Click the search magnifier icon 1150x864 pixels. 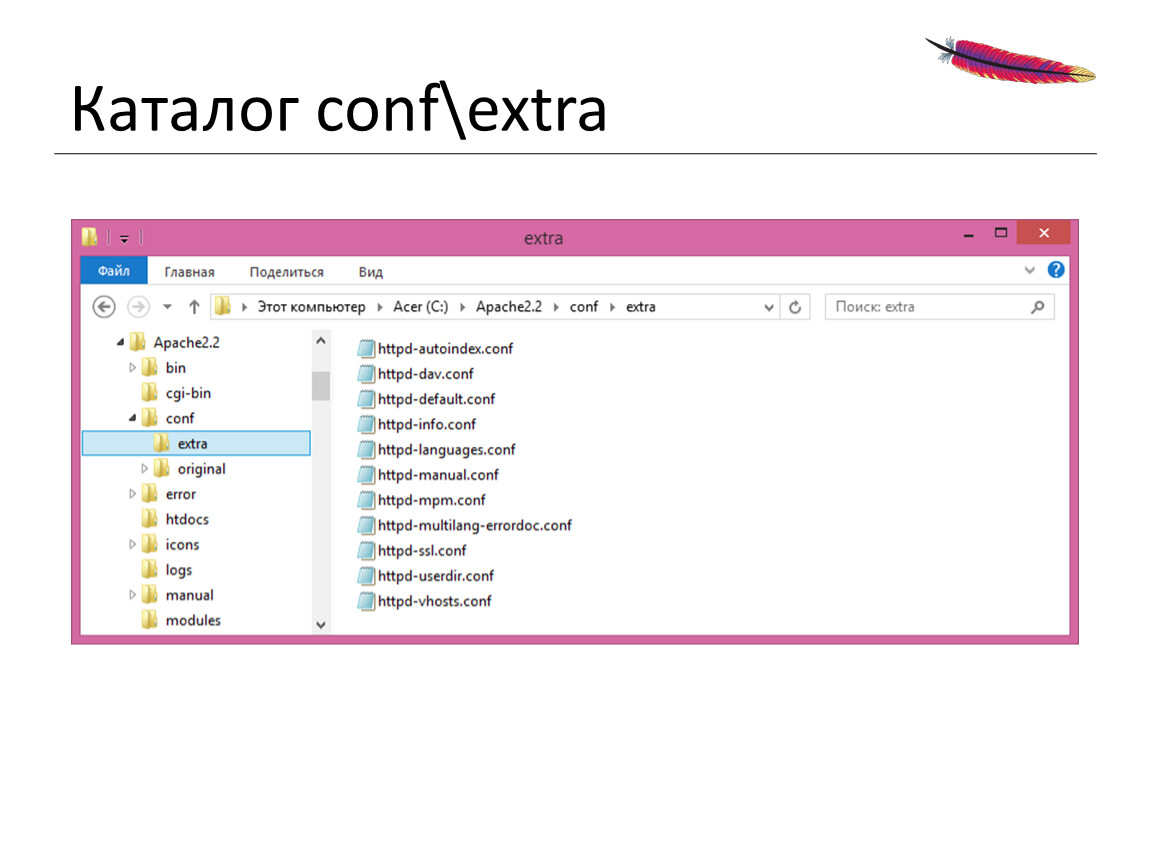click(1038, 307)
